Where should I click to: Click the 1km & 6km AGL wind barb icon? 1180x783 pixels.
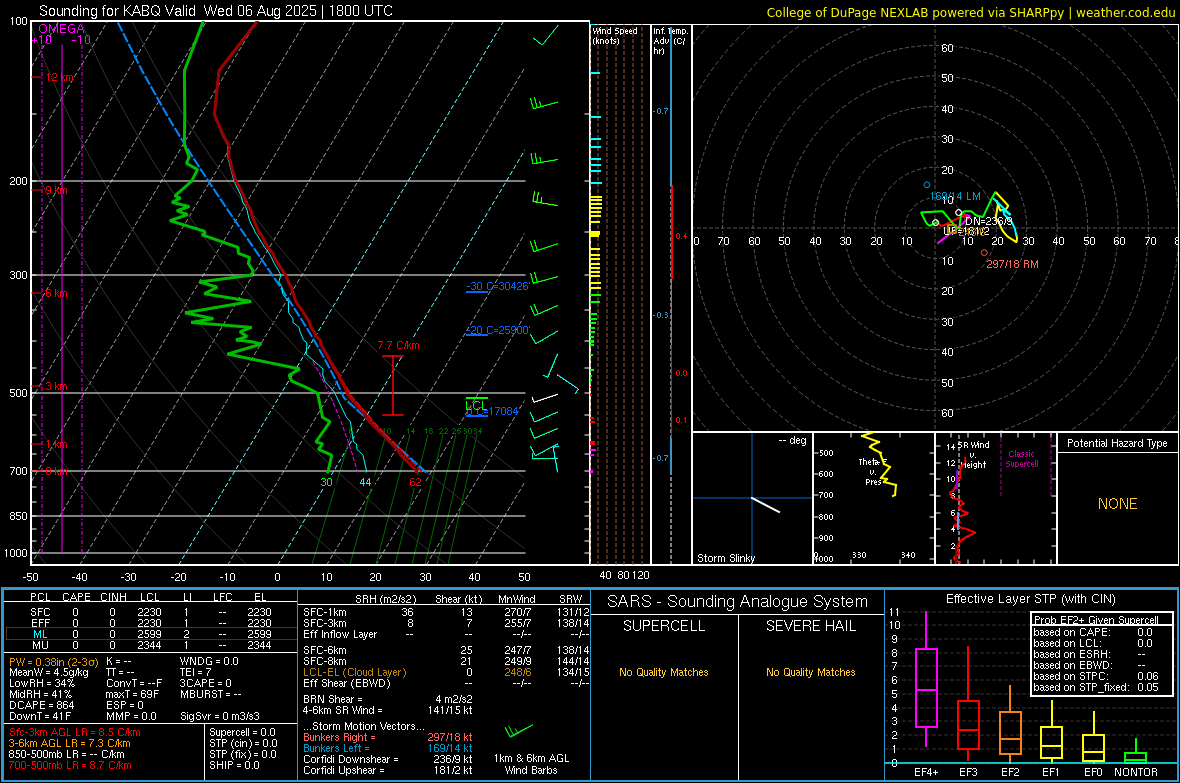click(x=519, y=730)
